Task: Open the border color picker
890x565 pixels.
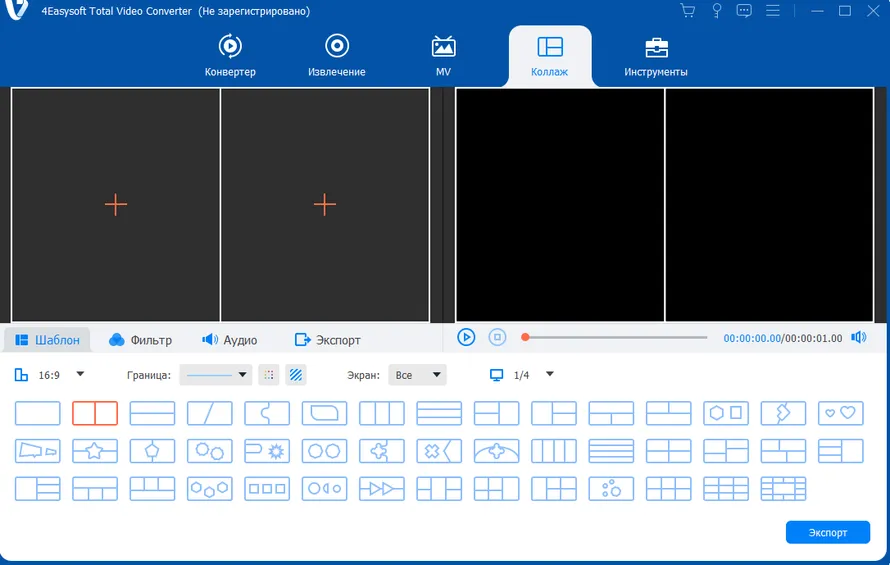Action: pyautogui.click(x=268, y=375)
